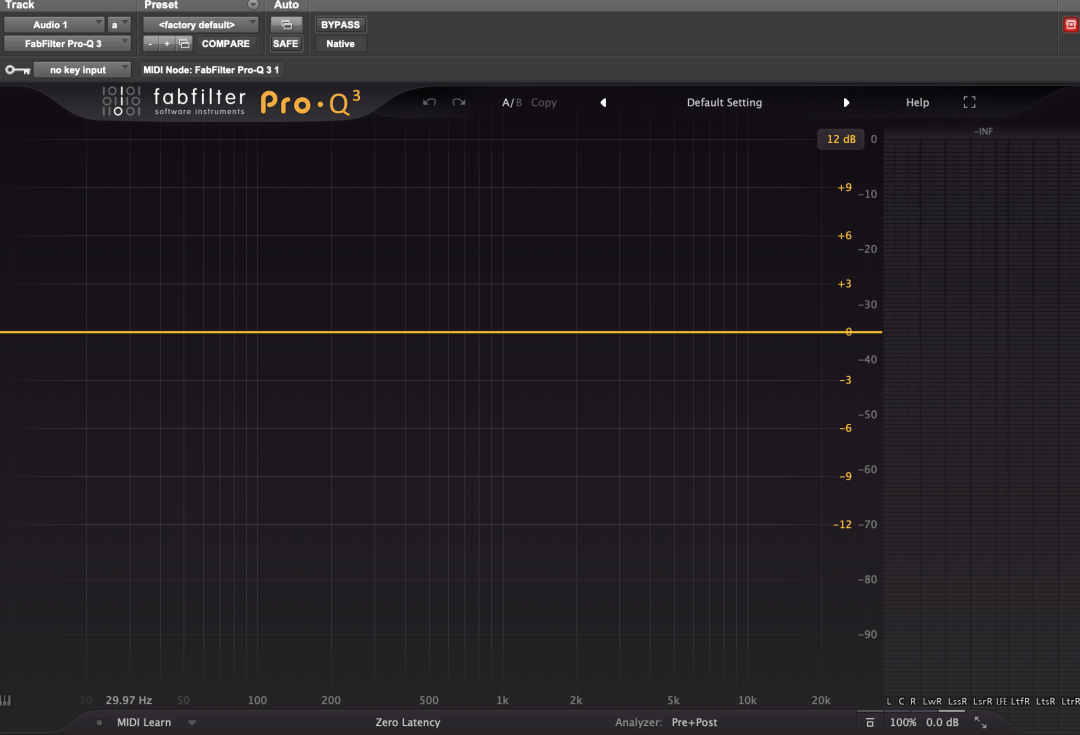Open the factory default preset dropdown
Image resolution: width=1080 pixels, height=735 pixels.
200,25
